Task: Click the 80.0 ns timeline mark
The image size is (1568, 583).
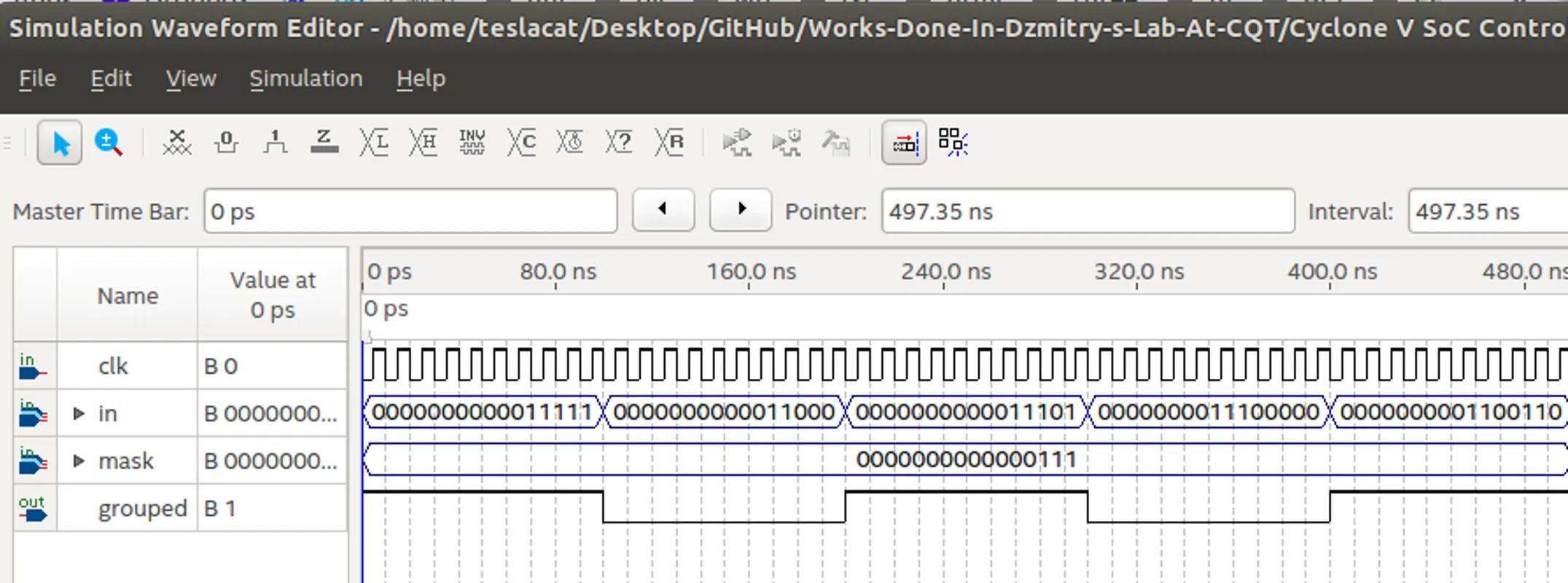Action: pos(558,272)
